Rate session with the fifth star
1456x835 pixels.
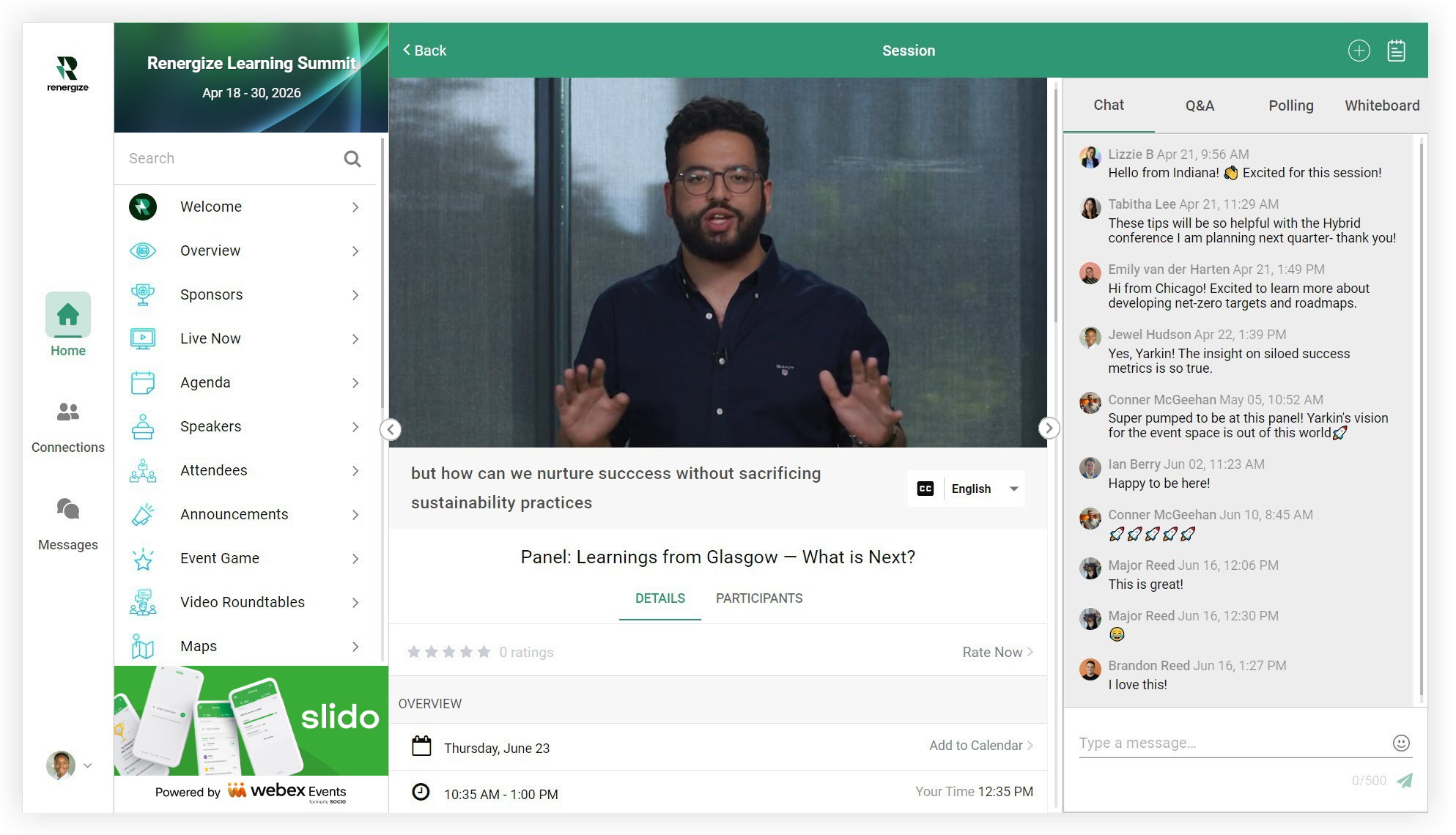[x=484, y=652]
